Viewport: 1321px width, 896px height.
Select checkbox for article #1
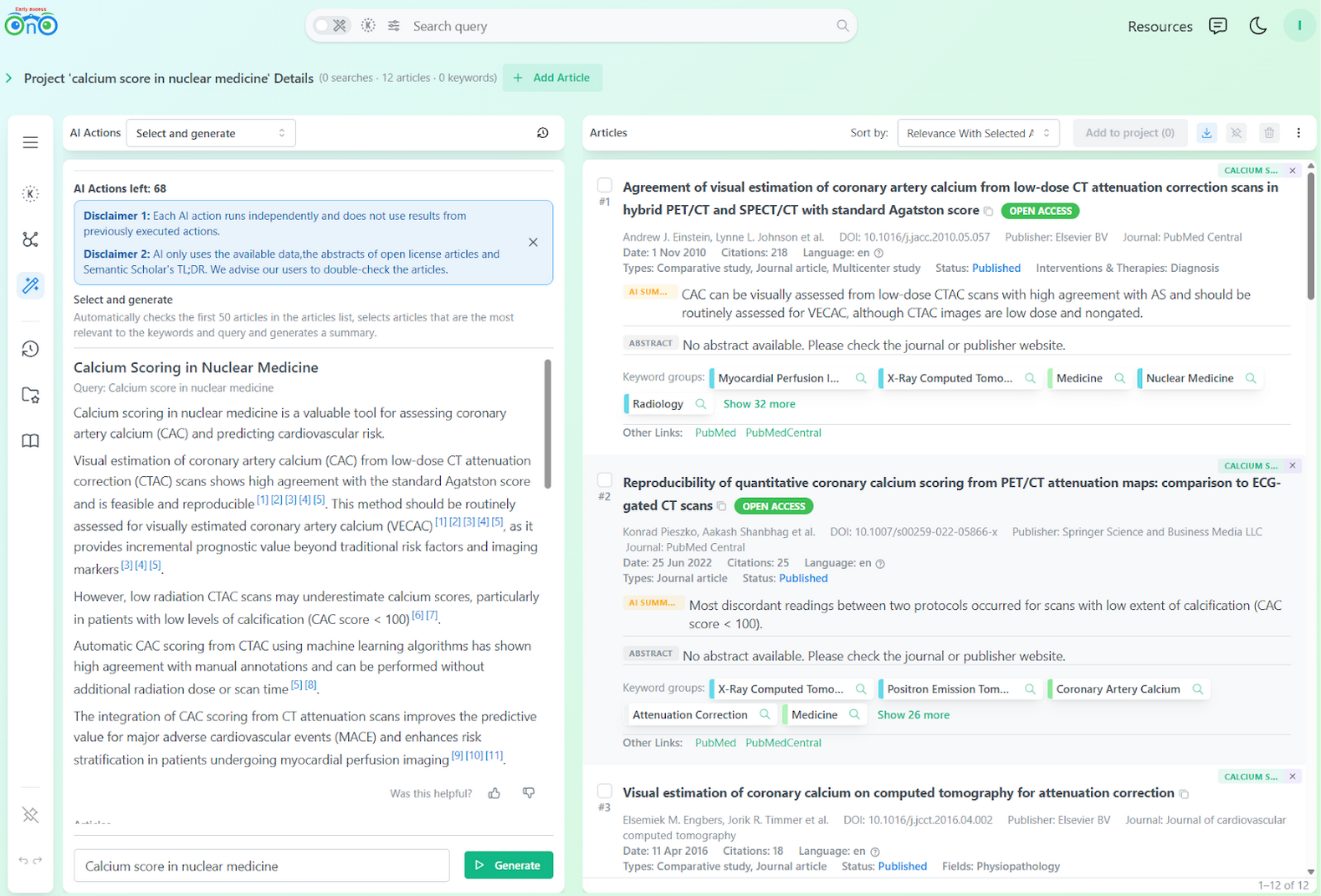(605, 186)
